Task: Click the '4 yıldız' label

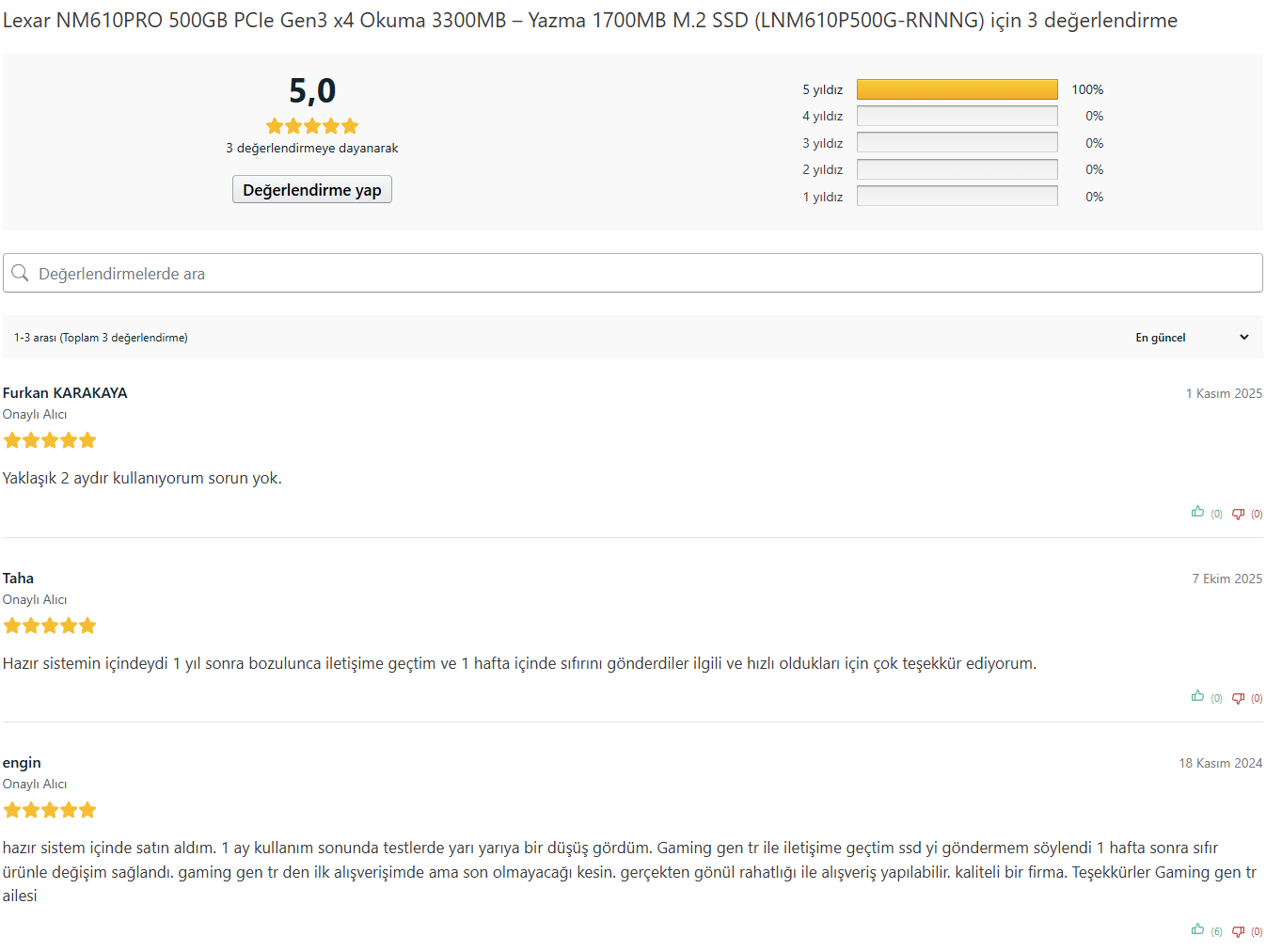Action: [822, 116]
